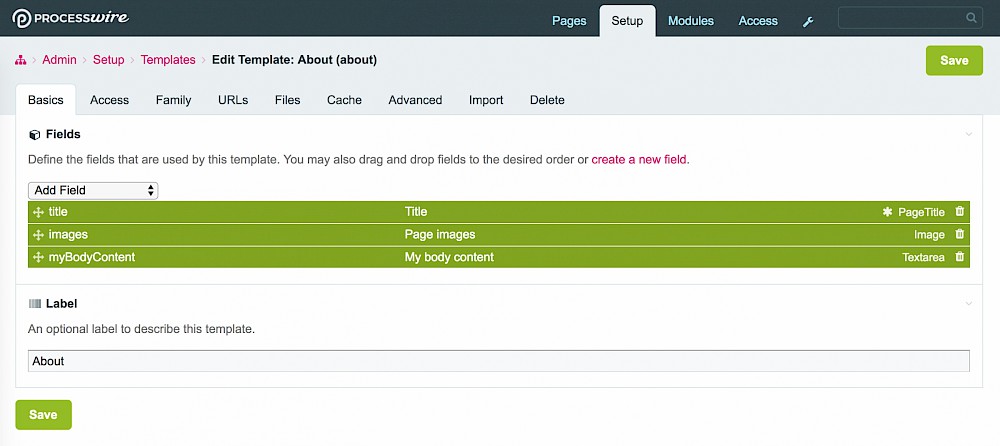
Task: Delete the title field via trash icon
Action: (x=959, y=212)
